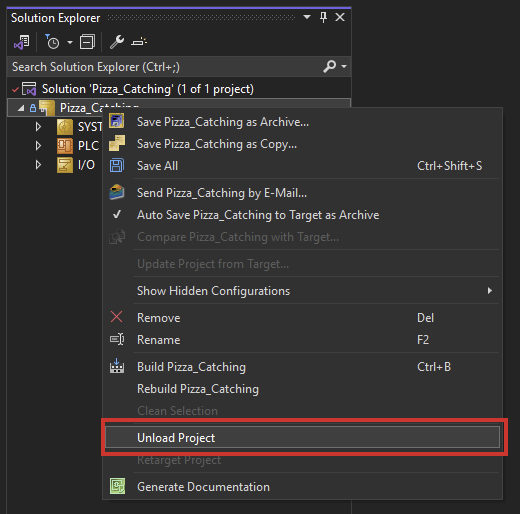Click the search magnifier icon
520x514 pixels.
pyautogui.click(x=329, y=66)
